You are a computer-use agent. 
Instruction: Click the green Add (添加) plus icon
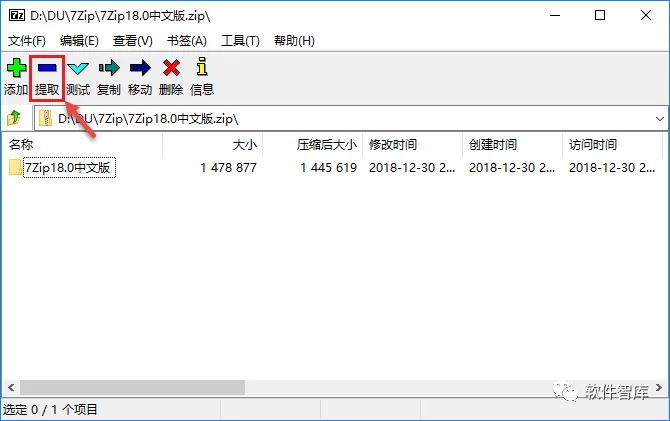(16, 68)
